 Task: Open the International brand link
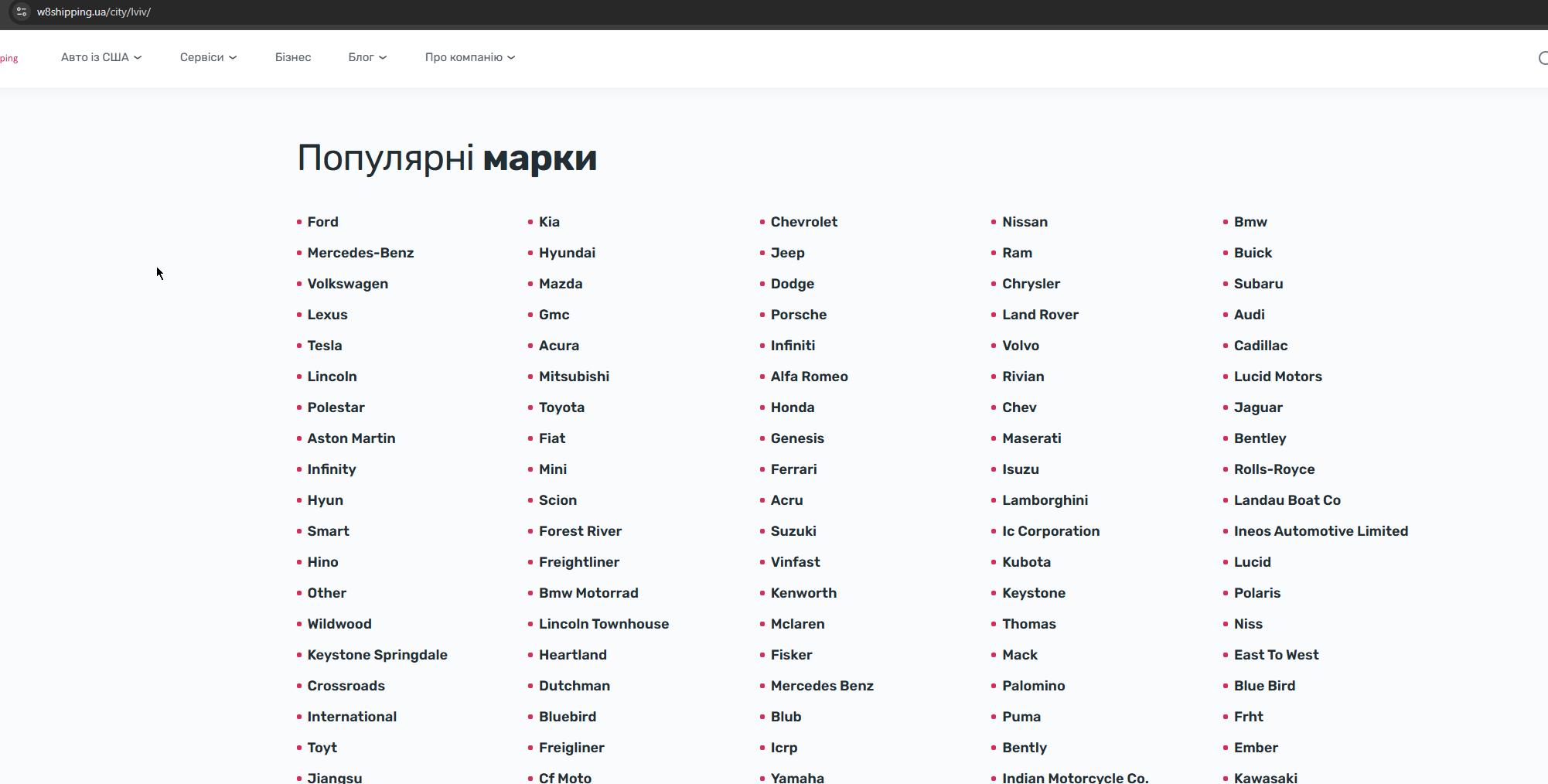352,717
